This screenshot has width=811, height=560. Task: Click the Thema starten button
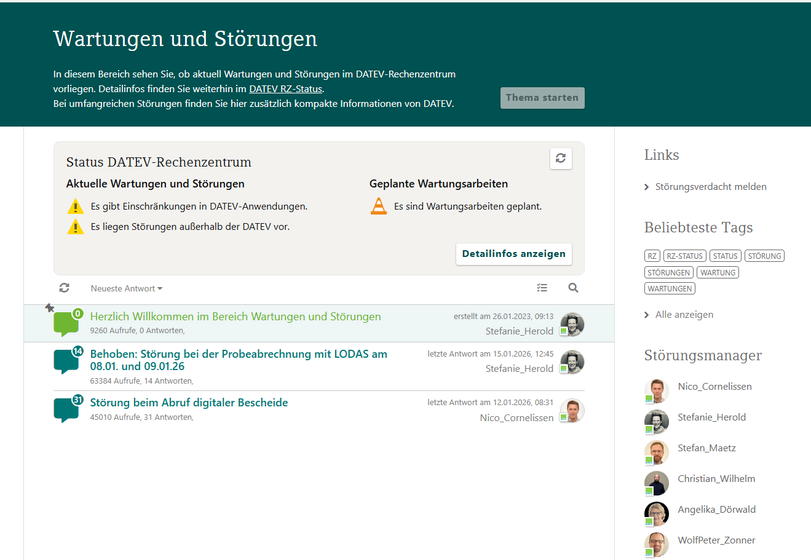coord(542,98)
